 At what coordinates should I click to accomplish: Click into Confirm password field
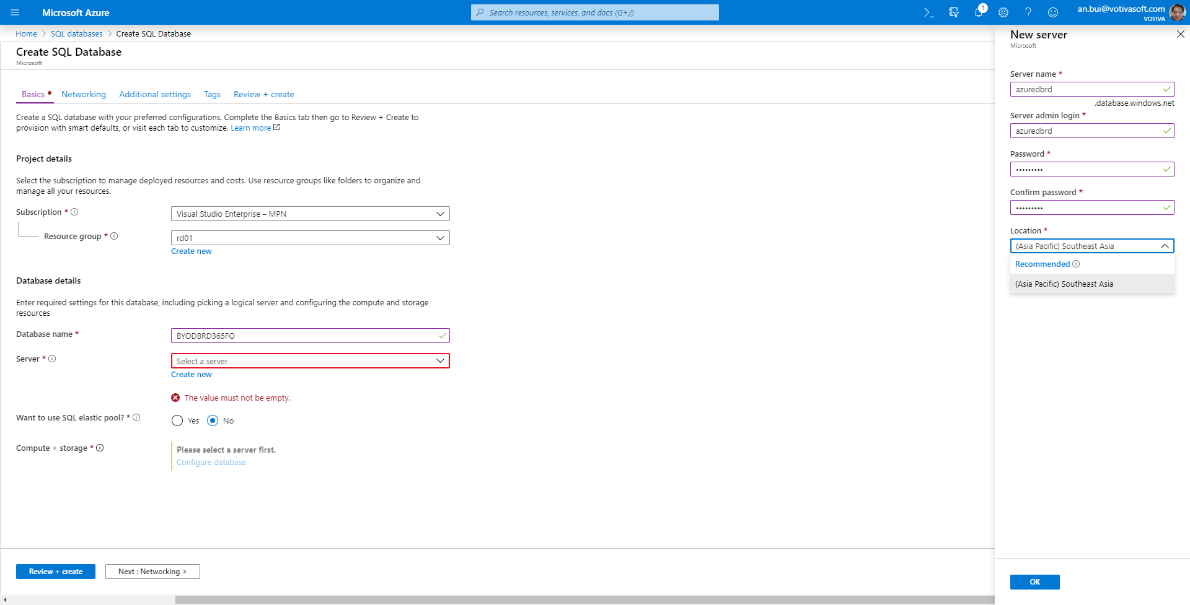pos(1092,207)
